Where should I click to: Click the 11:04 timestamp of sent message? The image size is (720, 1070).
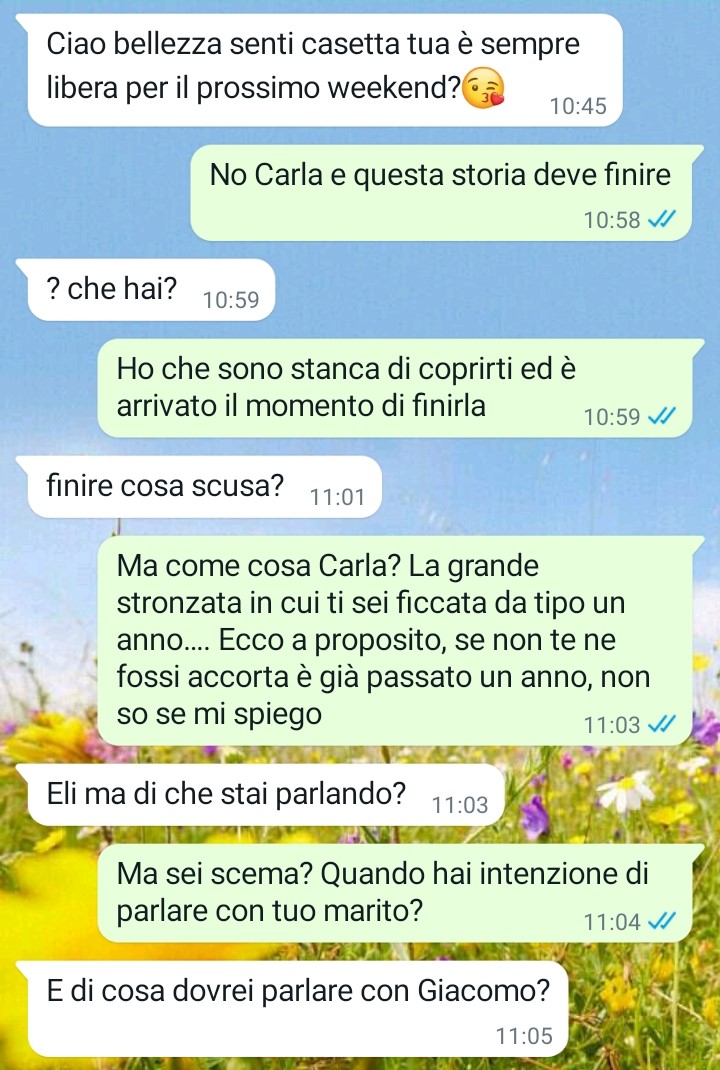click(x=612, y=921)
